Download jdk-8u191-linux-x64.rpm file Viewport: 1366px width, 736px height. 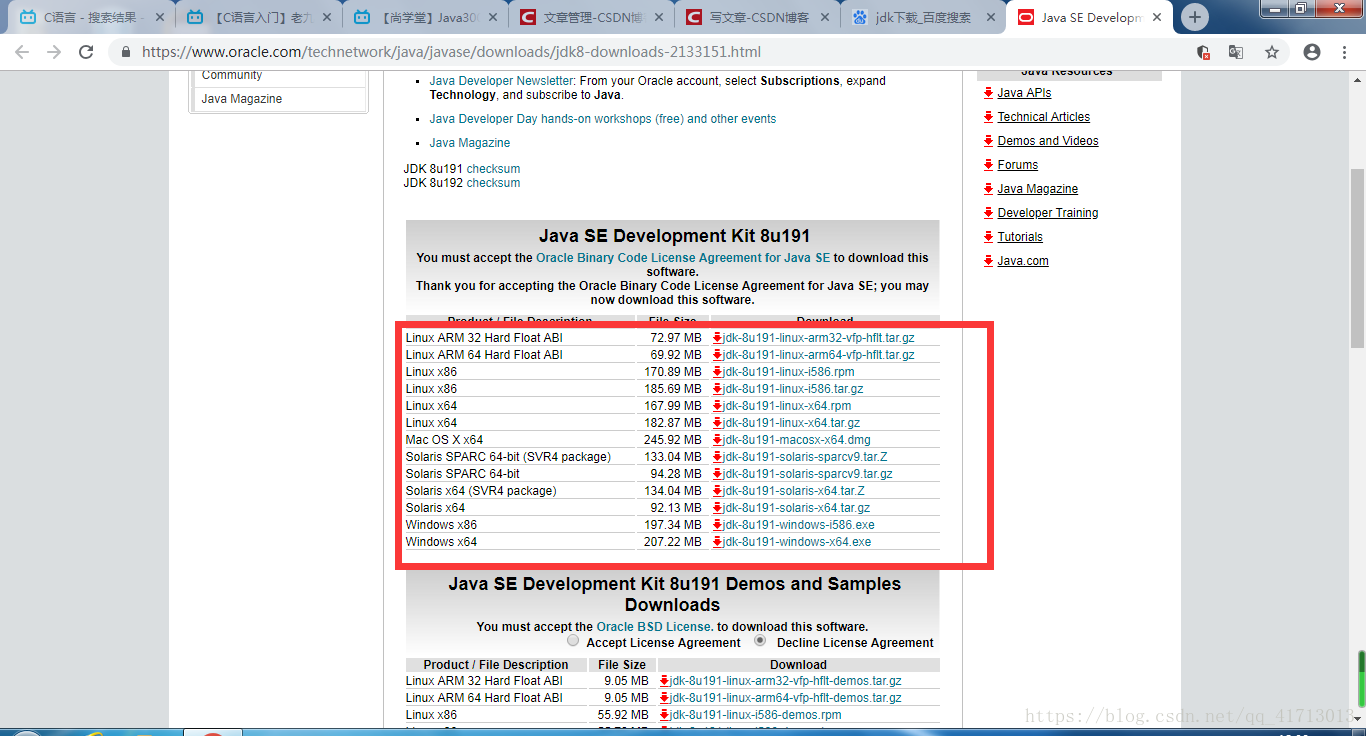coord(788,406)
